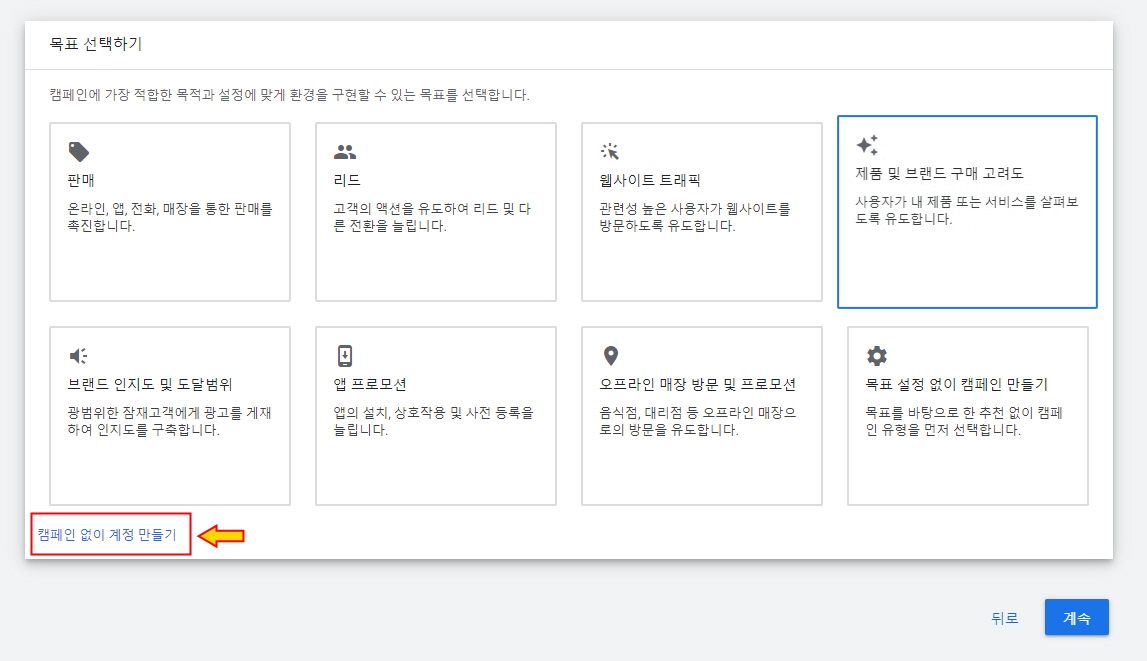Pick 오프라인 매장 방문 및 프로모션 title

click(x=698, y=384)
